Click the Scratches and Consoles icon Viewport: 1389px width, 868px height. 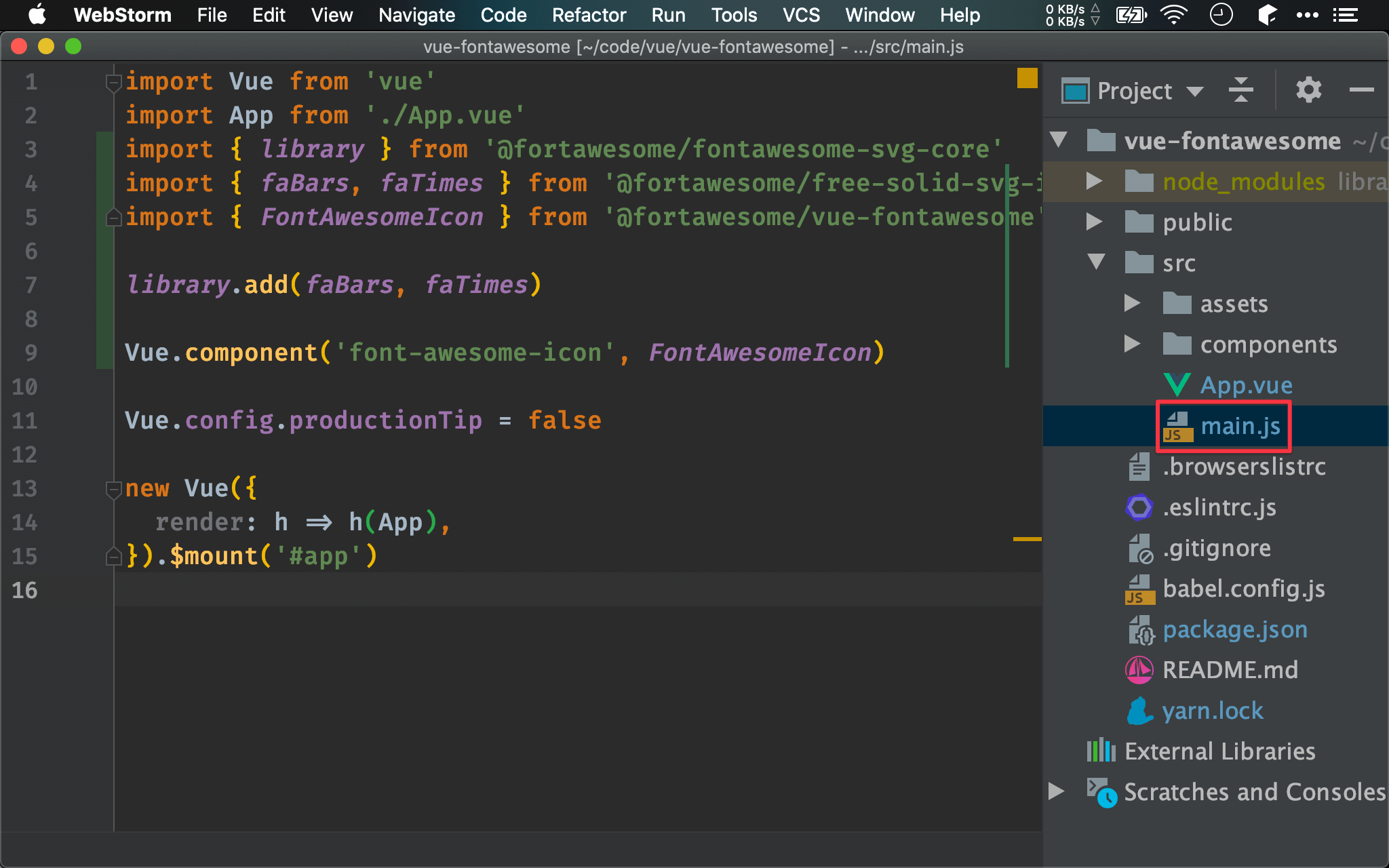pos(1101,792)
